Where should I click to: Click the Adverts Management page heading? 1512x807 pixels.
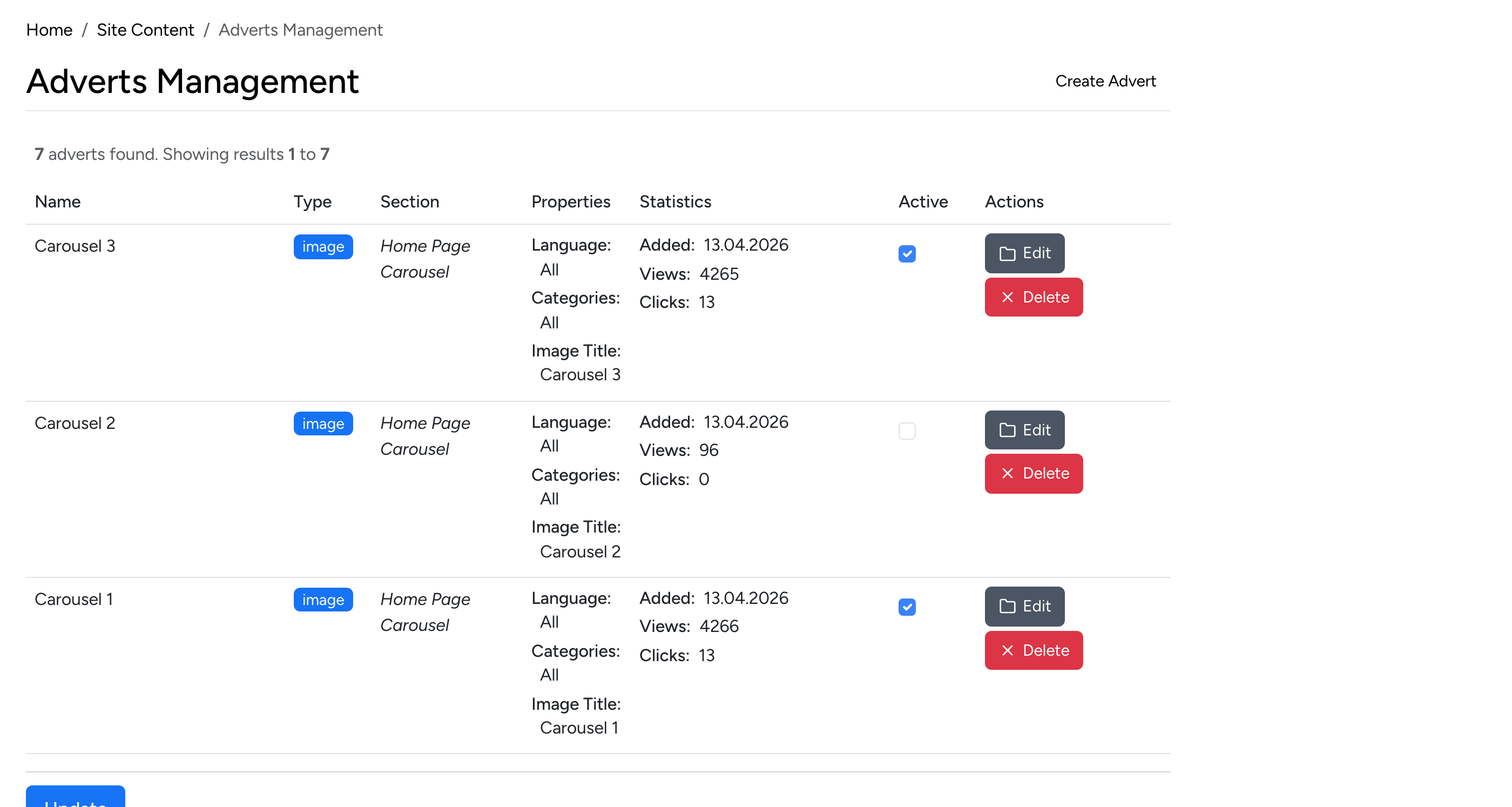pos(193,81)
